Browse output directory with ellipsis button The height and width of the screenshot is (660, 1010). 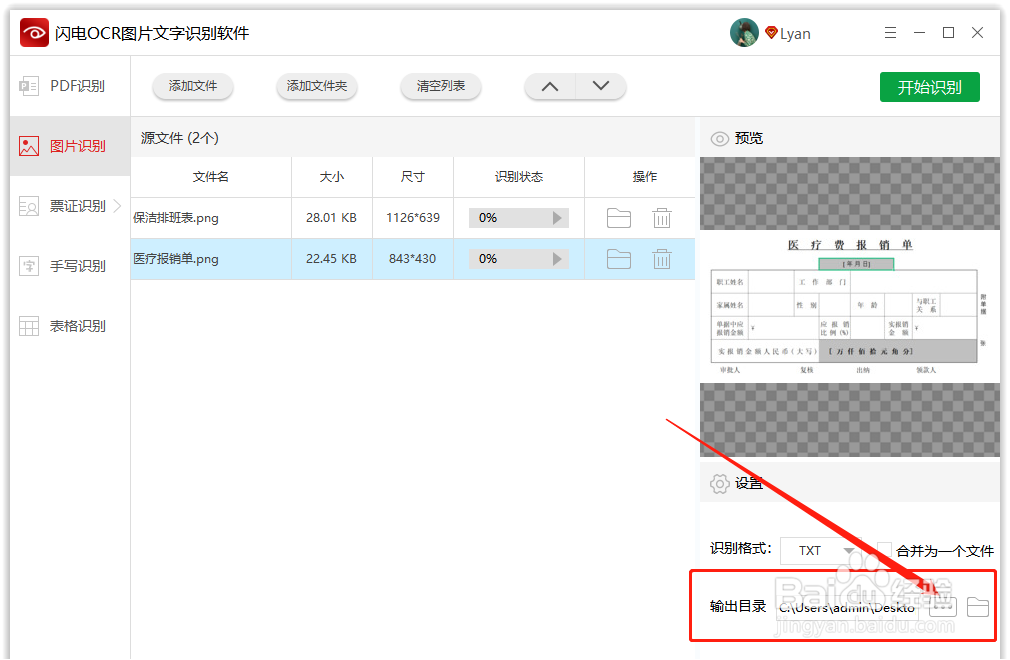(x=942, y=607)
